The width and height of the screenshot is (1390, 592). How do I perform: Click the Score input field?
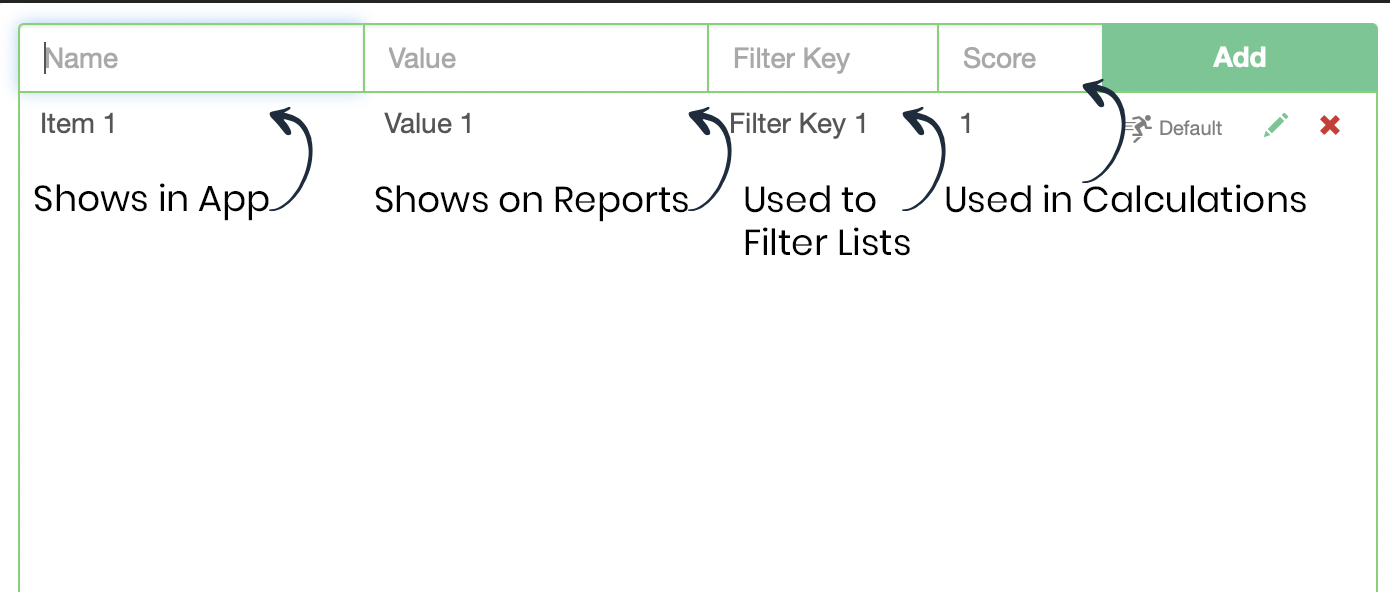coord(1020,58)
